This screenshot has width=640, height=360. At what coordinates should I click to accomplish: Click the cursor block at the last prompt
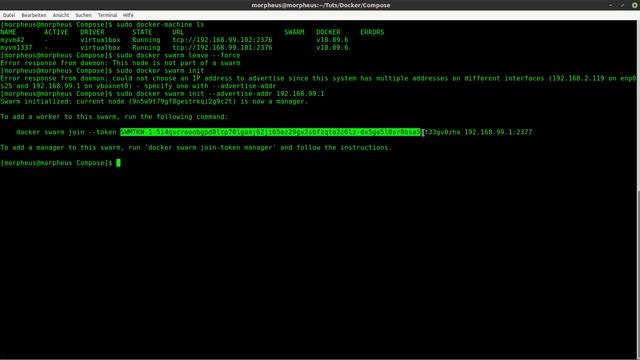pyautogui.click(x=118, y=163)
